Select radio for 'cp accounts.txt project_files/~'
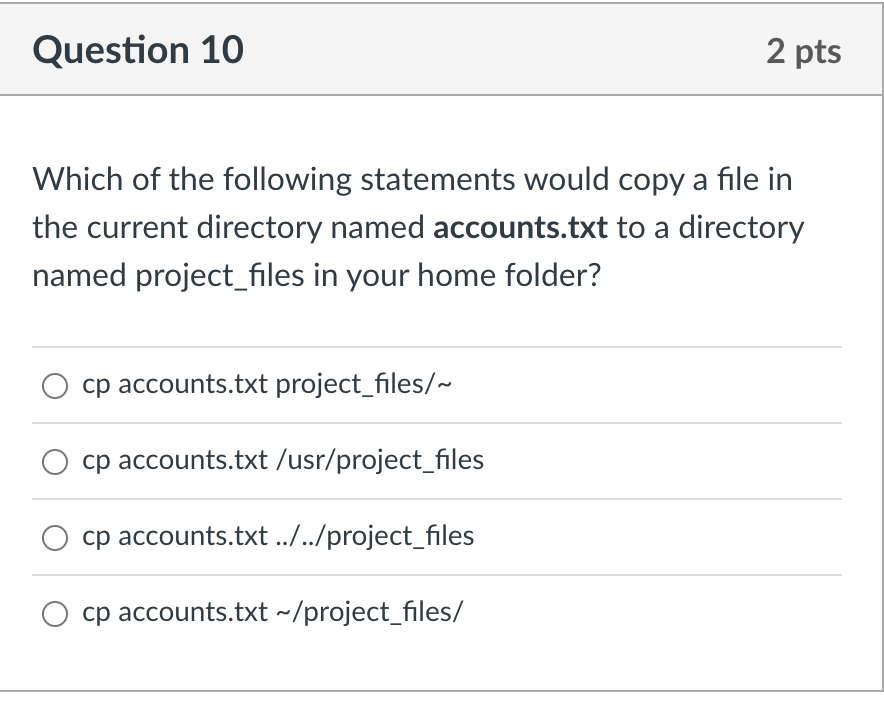The width and height of the screenshot is (884, 708). 56,385
